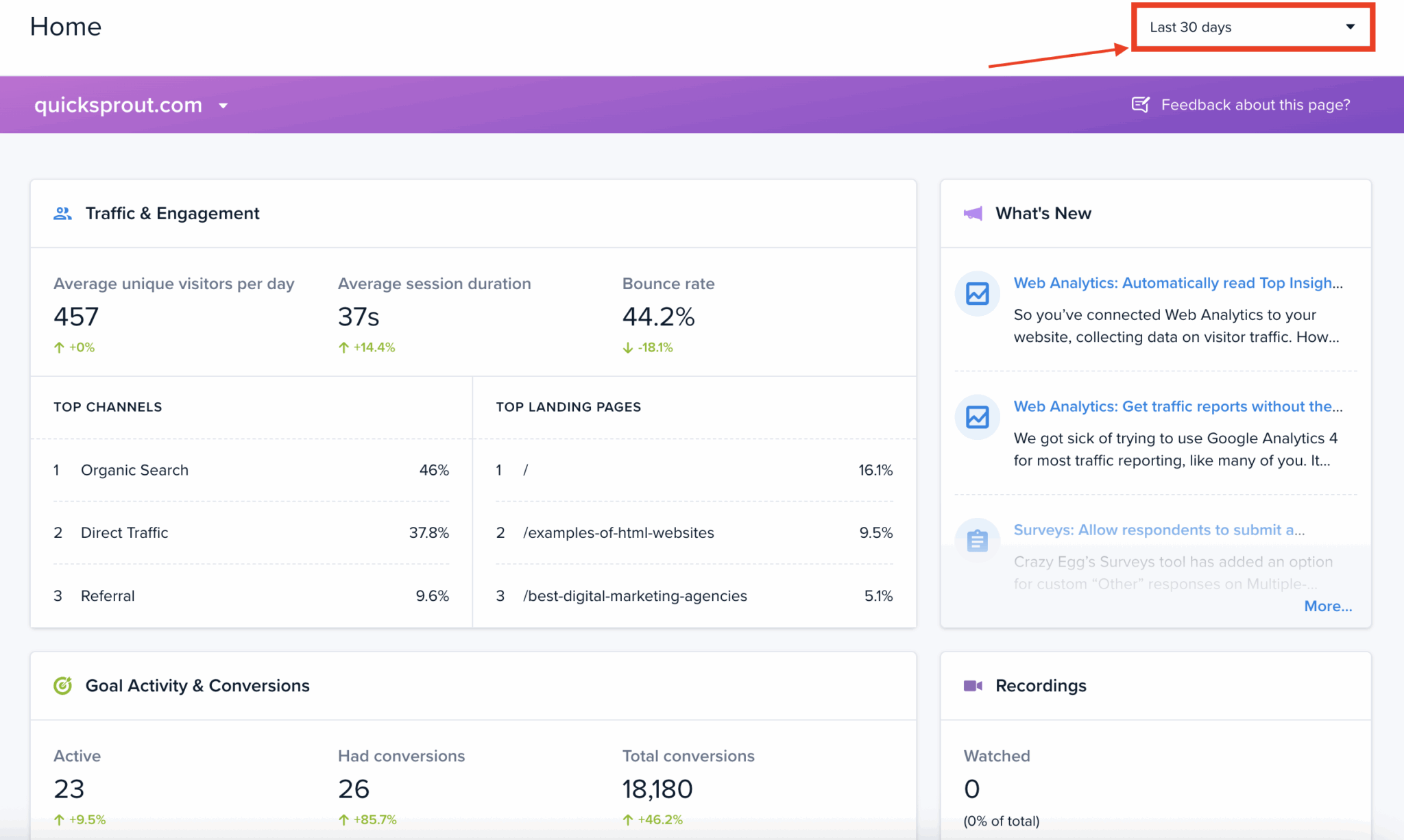Switch to the Home page heading
Image resolution: width=1404 pixels, height=840 pixels.
pos(66,26)
